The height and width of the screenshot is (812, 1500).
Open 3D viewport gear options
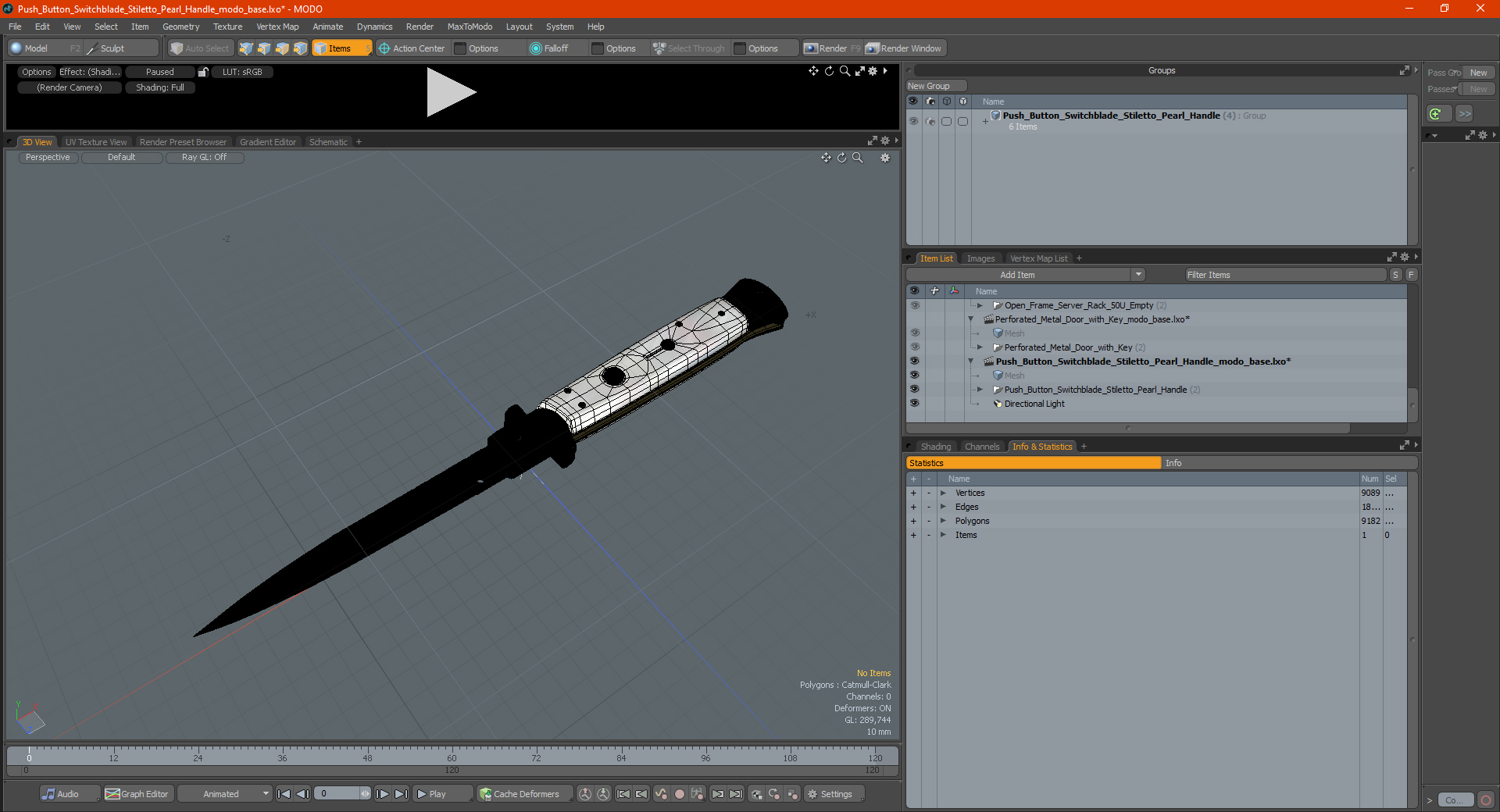coord(885,158)
